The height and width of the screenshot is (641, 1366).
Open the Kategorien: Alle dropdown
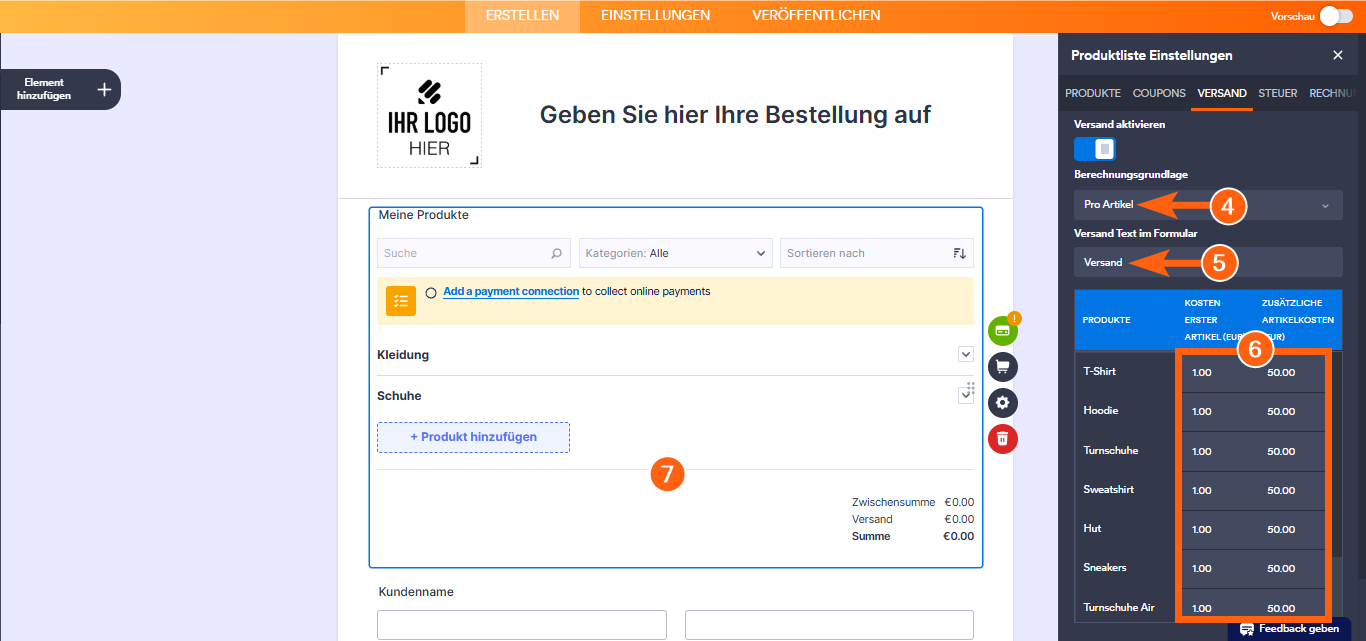tap(675, 252)
